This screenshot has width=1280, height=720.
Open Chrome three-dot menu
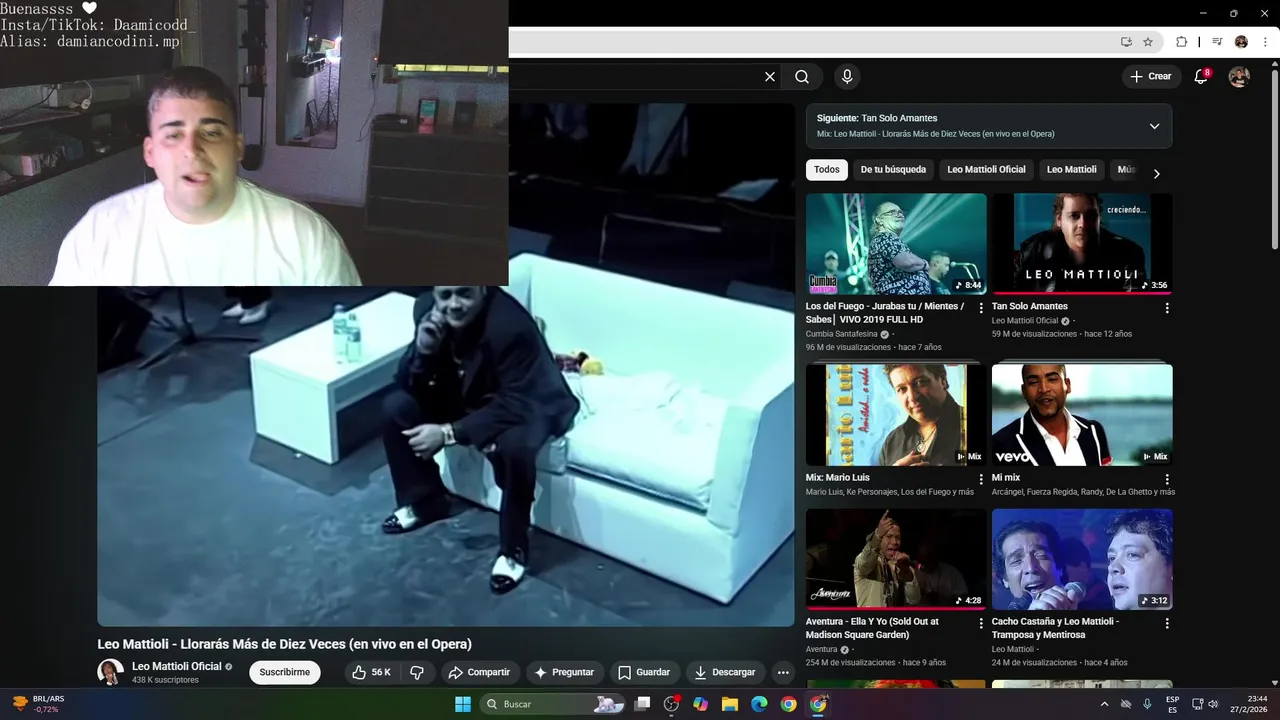[1266, 42]
